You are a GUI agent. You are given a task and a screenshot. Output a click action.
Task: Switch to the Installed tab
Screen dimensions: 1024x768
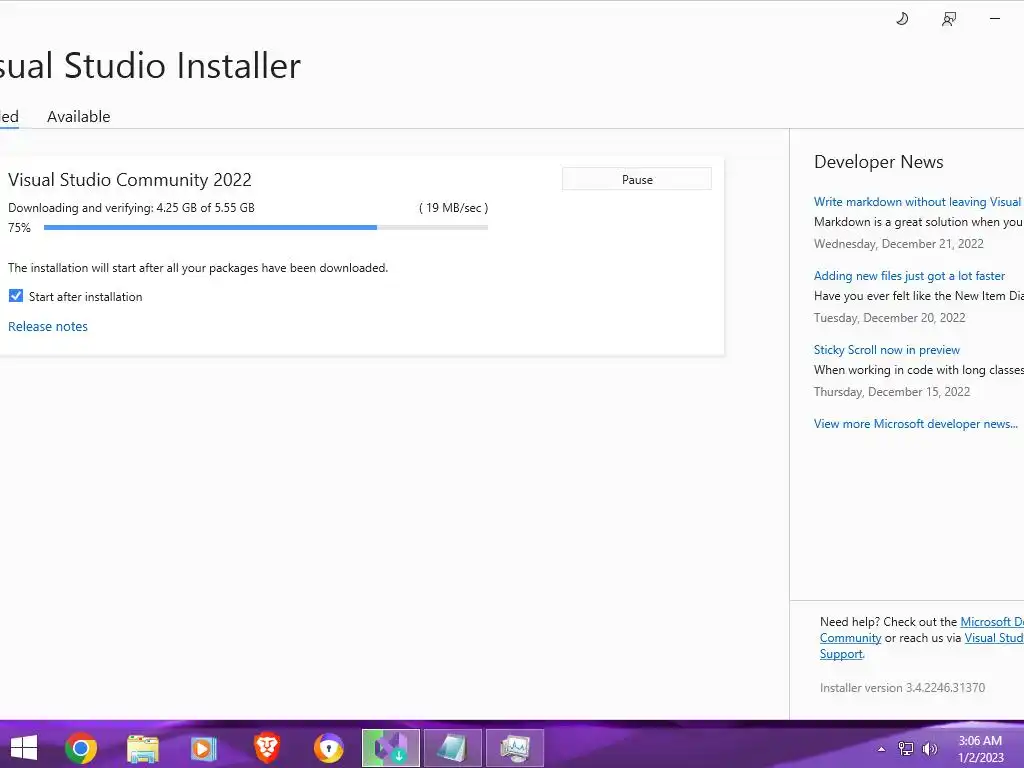click(9, 116)
